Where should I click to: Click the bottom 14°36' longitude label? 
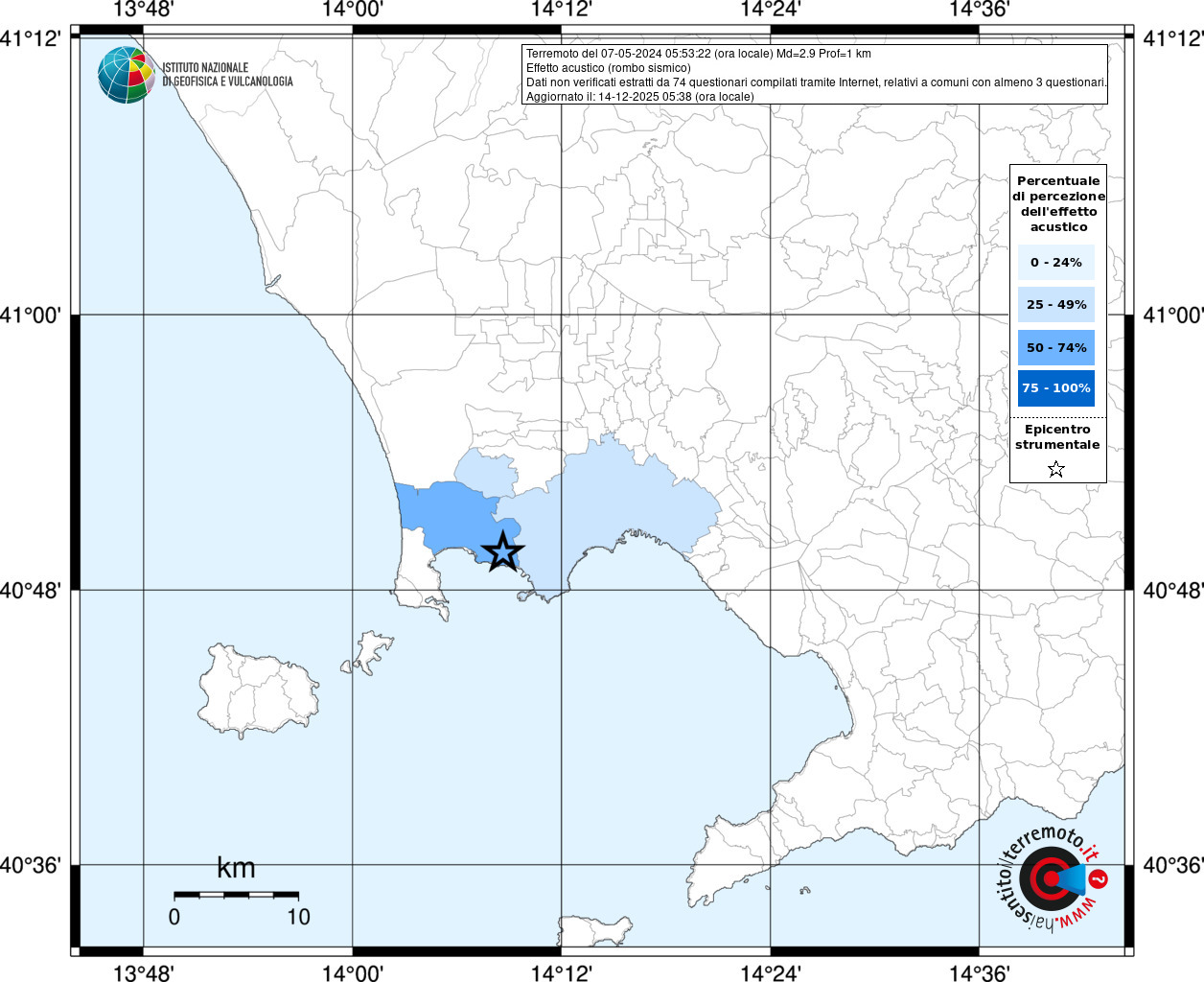point(979,972)
